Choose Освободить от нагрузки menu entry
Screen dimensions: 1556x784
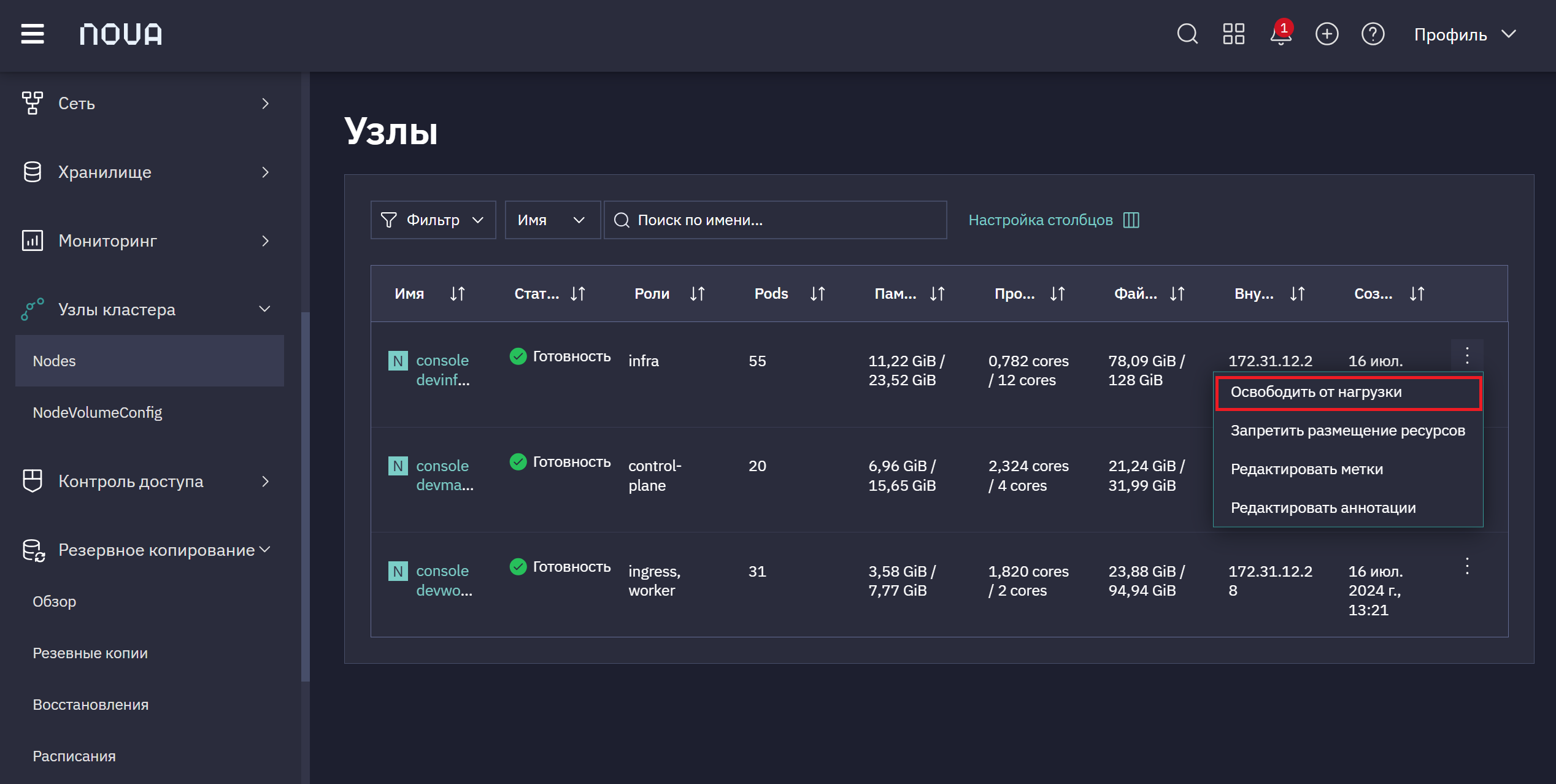[1348, 393]
